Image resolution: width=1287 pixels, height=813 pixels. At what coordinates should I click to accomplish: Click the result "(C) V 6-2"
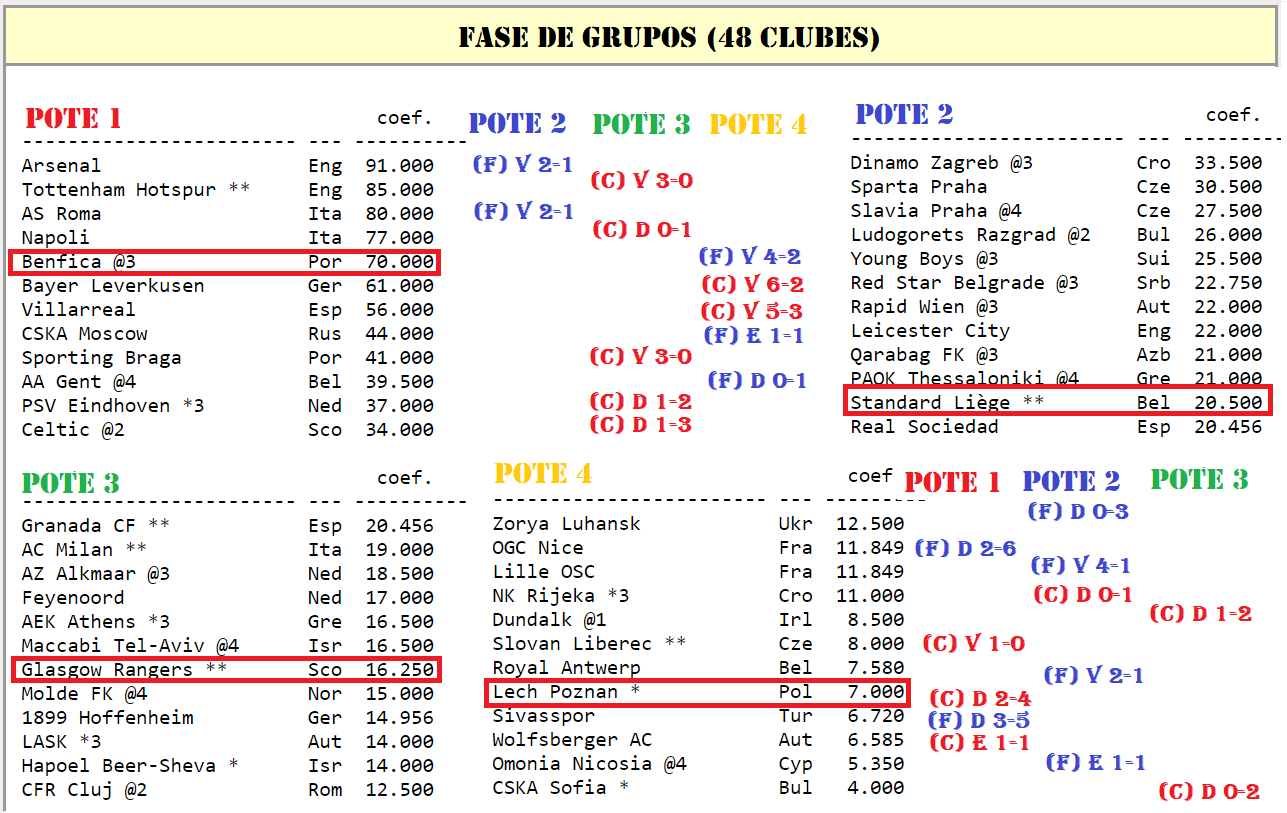pos(752,285)
